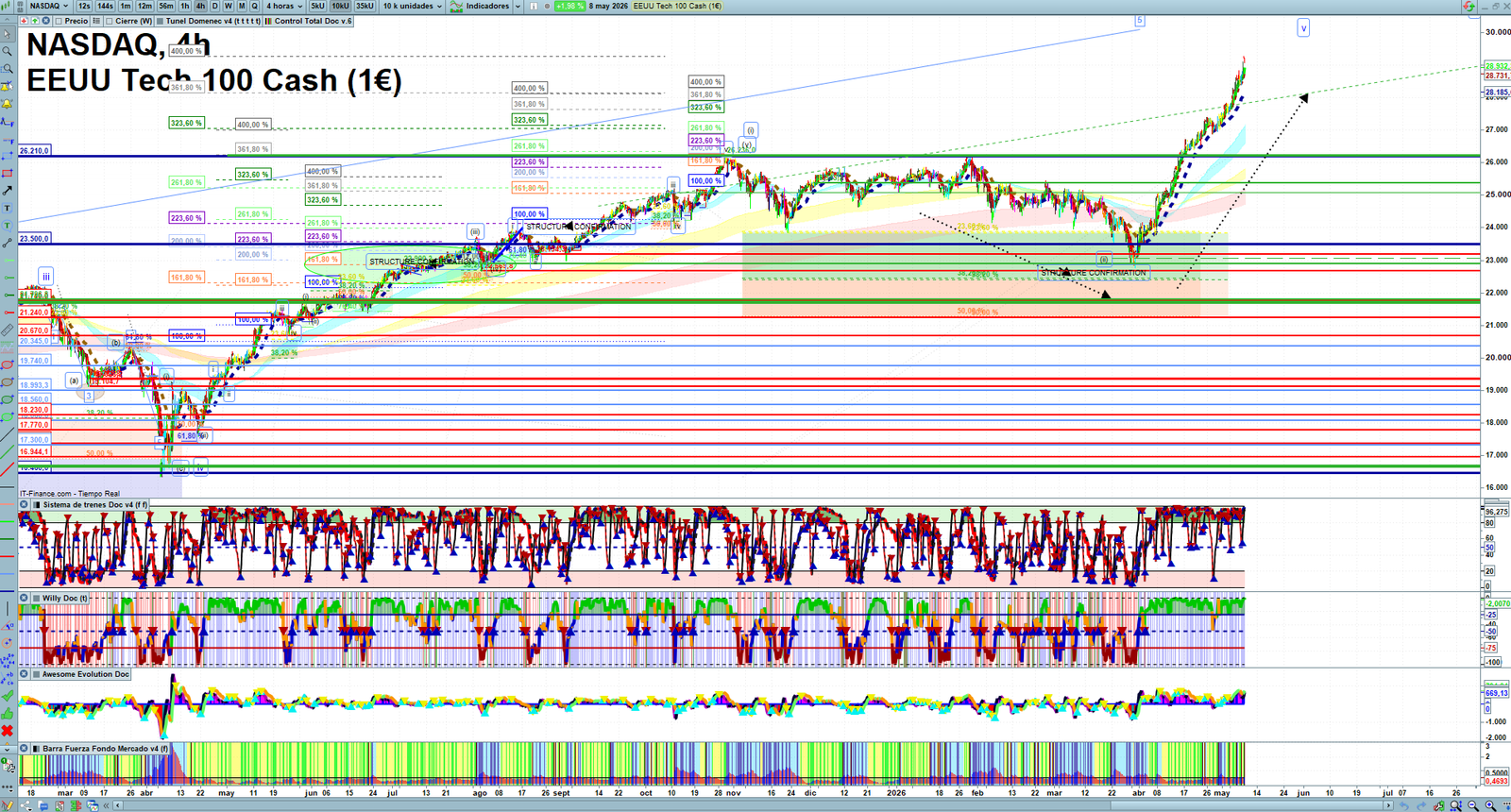Viewport: 1511px width, 812px height.
Task: Select the 144s timeframe button
Action: tap(105, 6)
